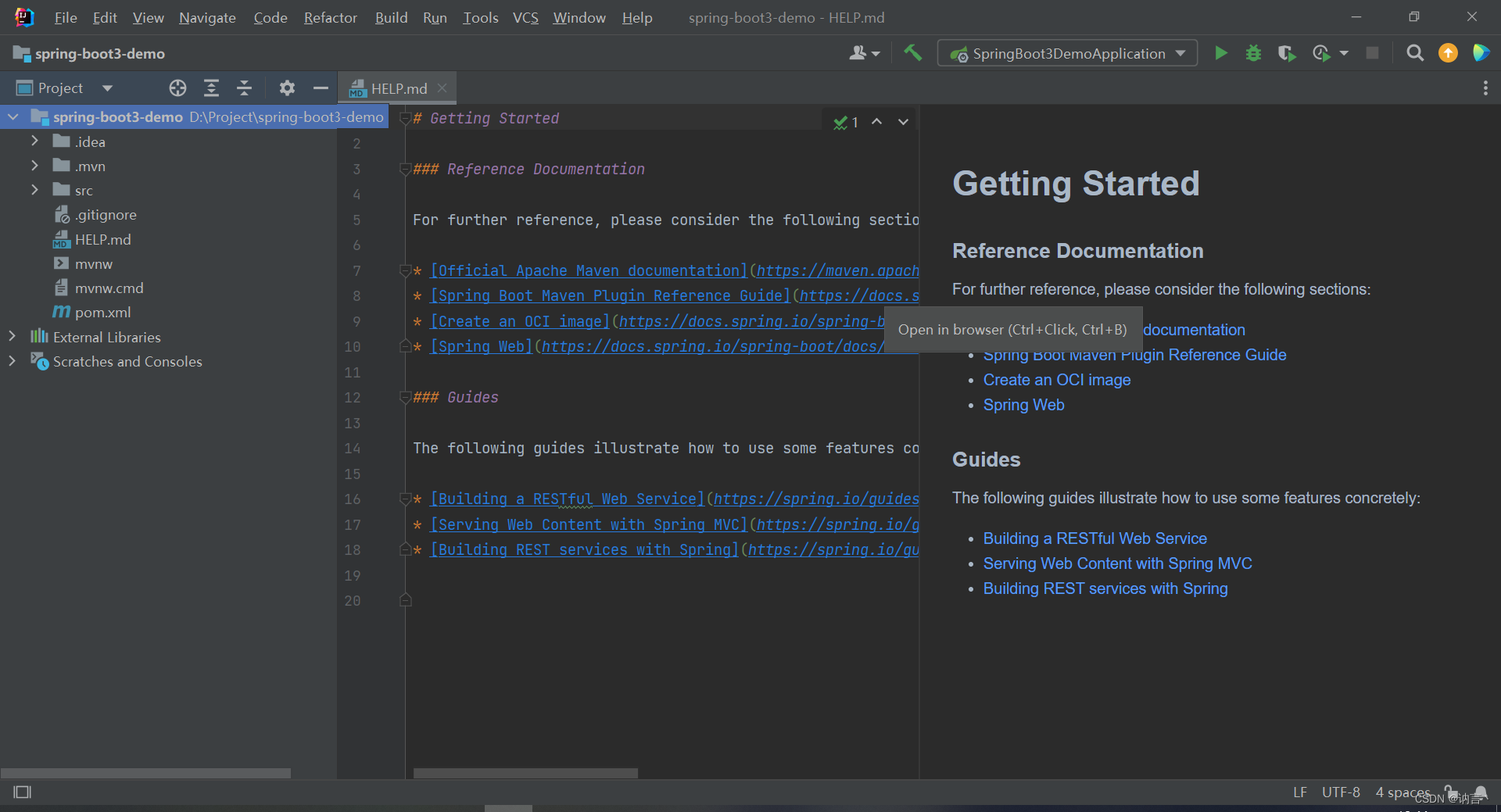This screenshot has width=1501, height=812.
Task: Open editor tab options three-dot menu
Action: (1485, 88)
